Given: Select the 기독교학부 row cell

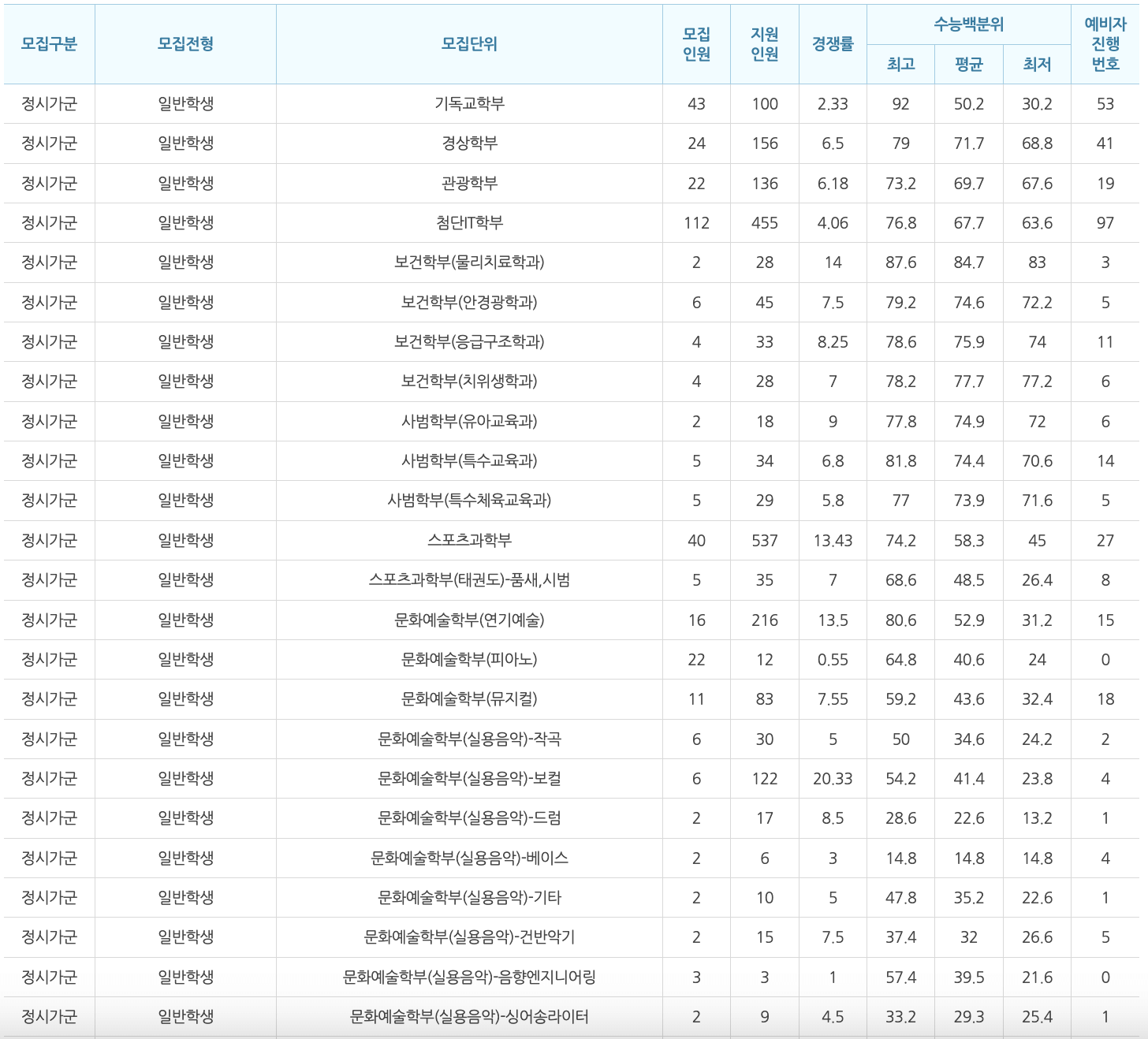Looking at the screenshot, I should (468, 103).
